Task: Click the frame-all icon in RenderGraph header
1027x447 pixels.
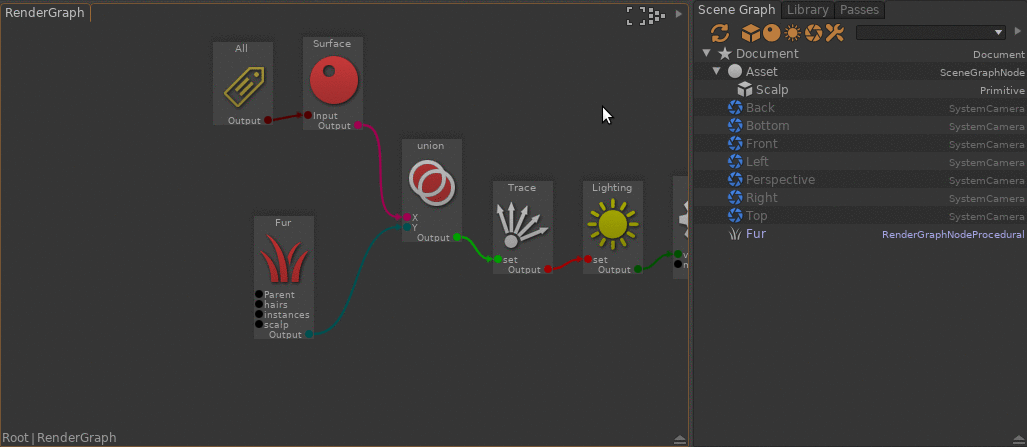Action: click(634, 14)
